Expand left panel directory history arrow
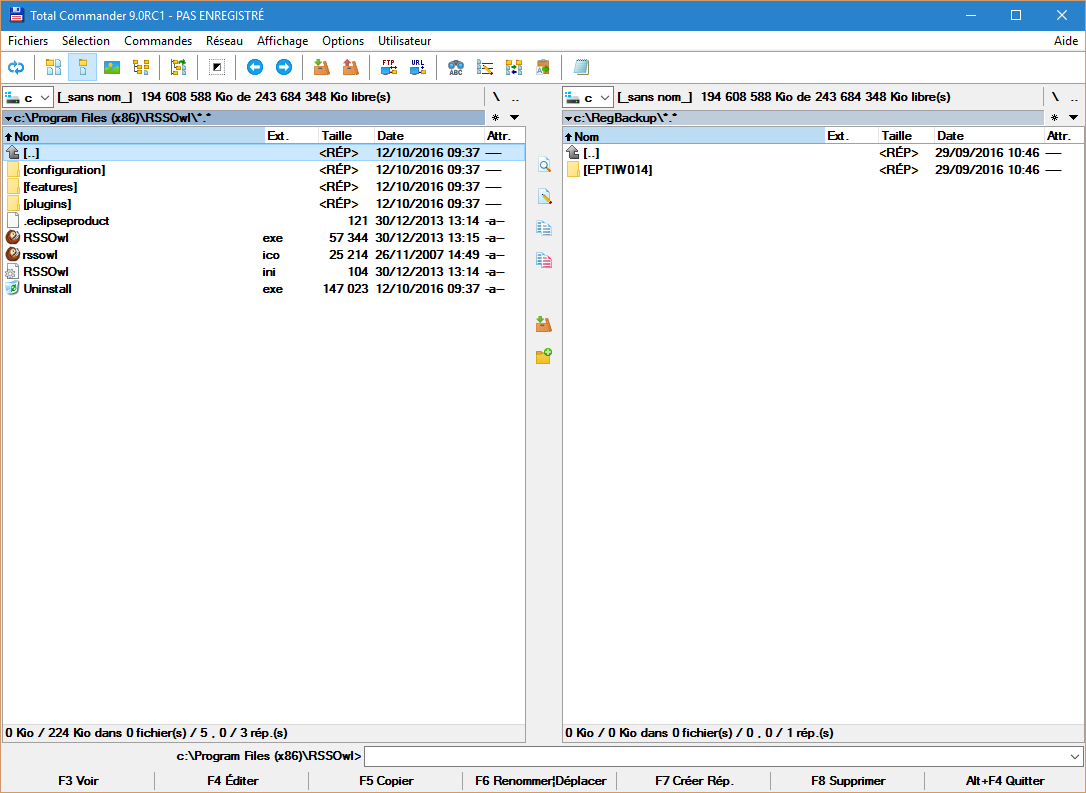 (x=514, y=118)
